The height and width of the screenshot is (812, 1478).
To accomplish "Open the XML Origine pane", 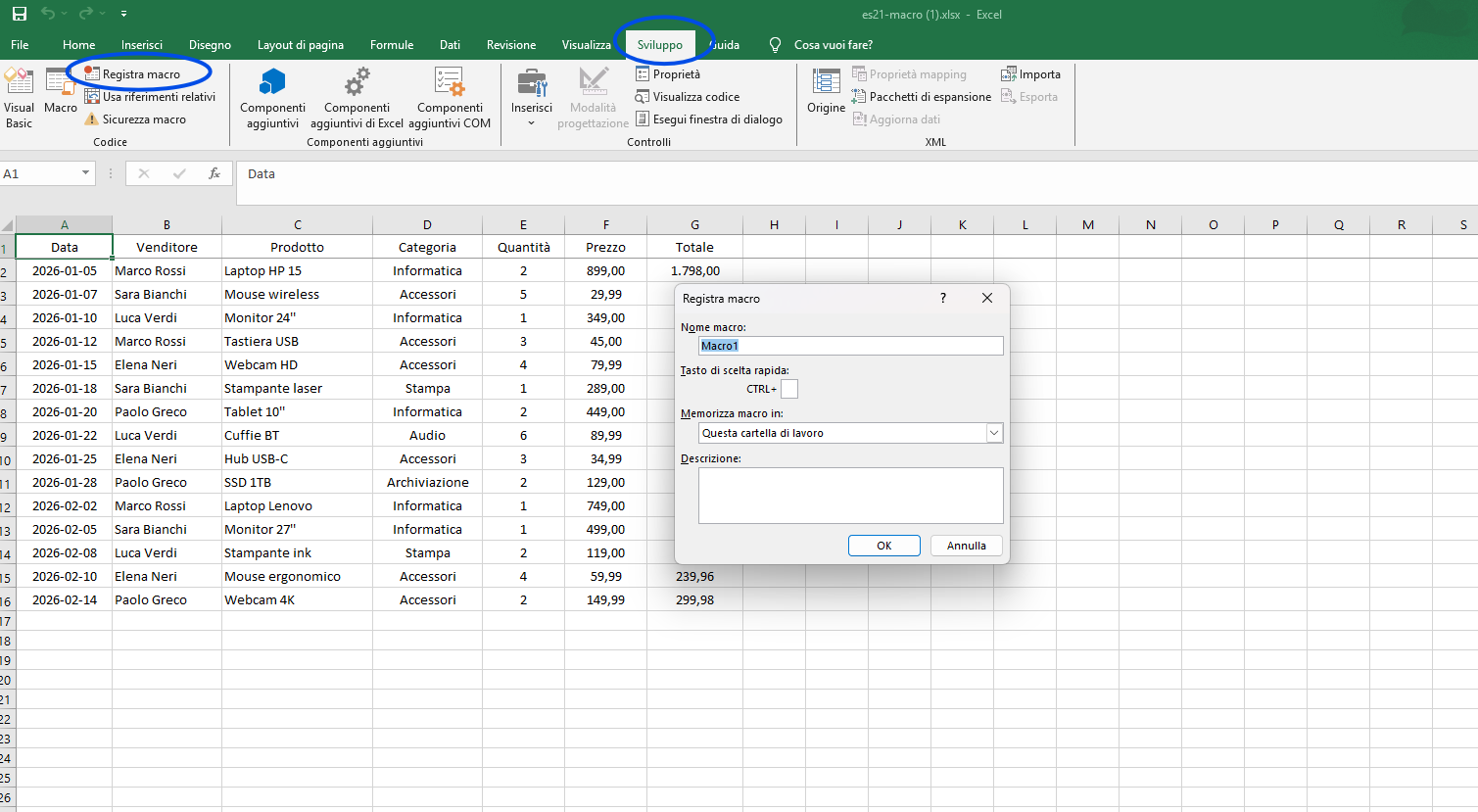I will point(826,92).
